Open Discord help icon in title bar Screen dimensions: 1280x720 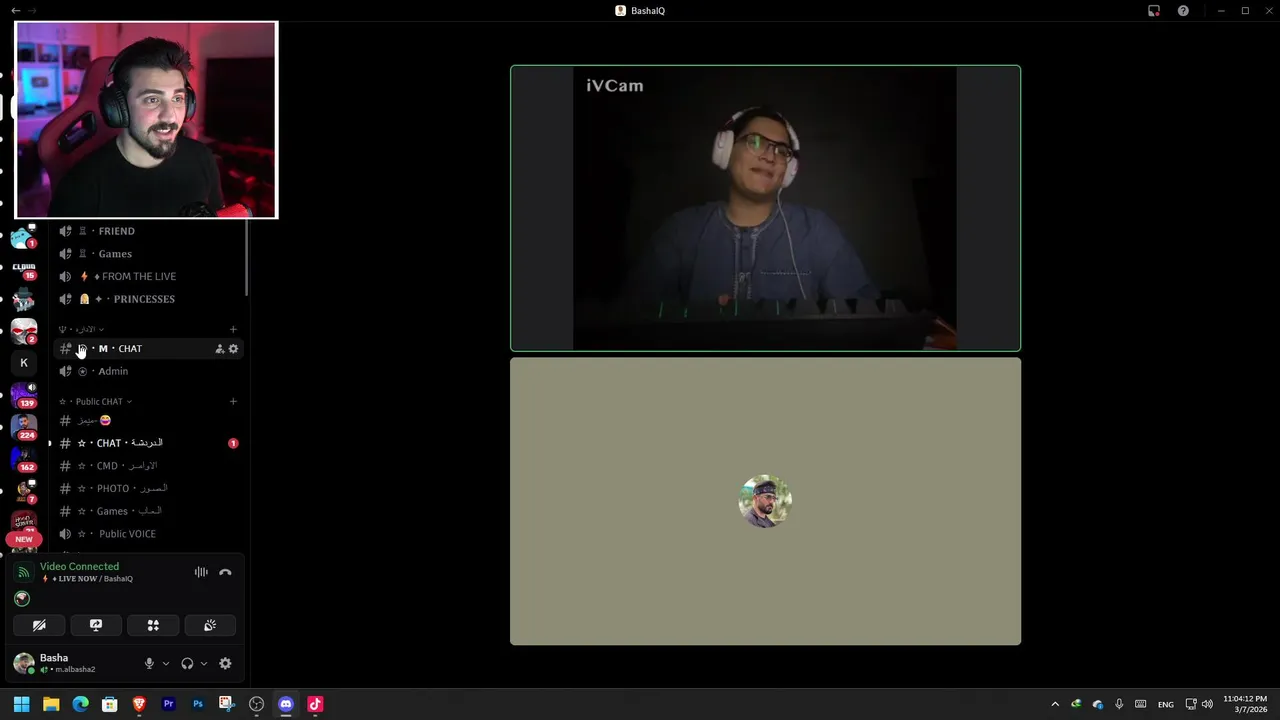(1183, 11)
